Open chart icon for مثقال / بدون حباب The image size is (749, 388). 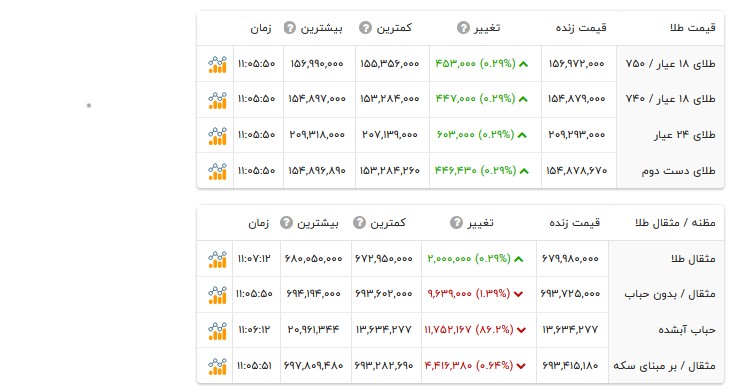coord(217,294)
